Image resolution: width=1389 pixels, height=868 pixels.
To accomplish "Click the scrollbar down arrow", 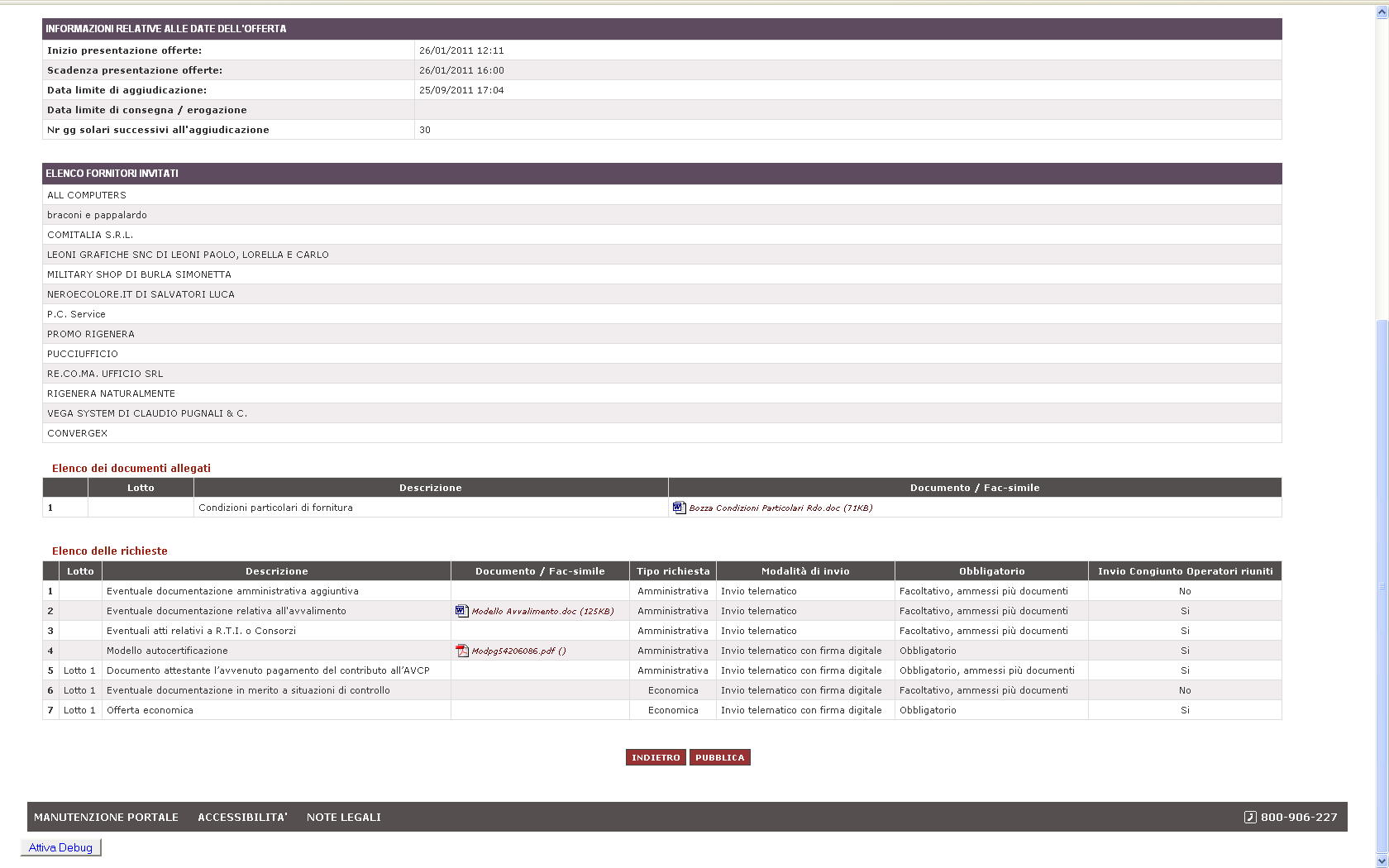I will (x=1382, y=861).
